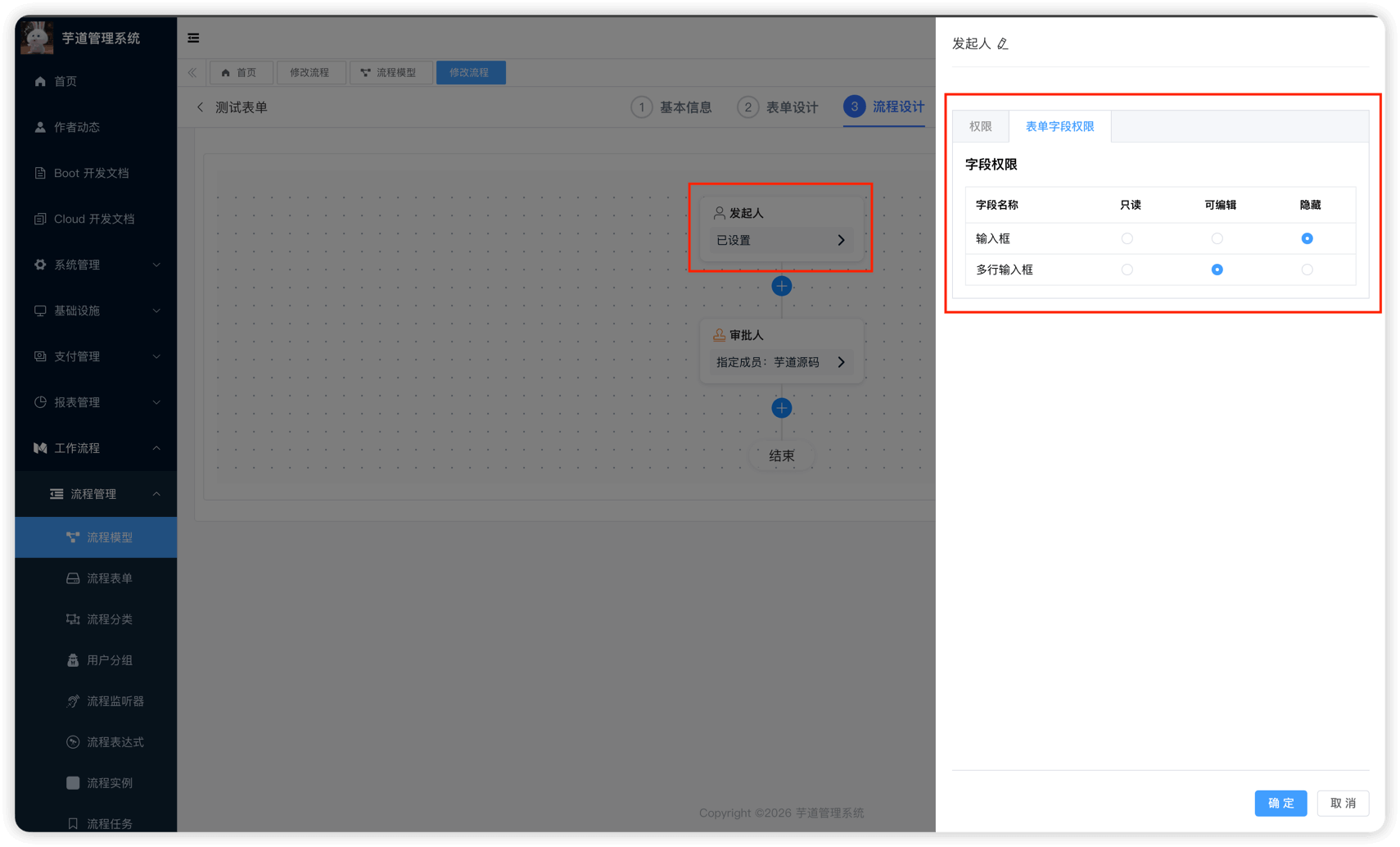The width and height of the screenshot is (1400, 847).
Task: Select hidden option for 多行输入框 field
Action: tap(1307, 269)
